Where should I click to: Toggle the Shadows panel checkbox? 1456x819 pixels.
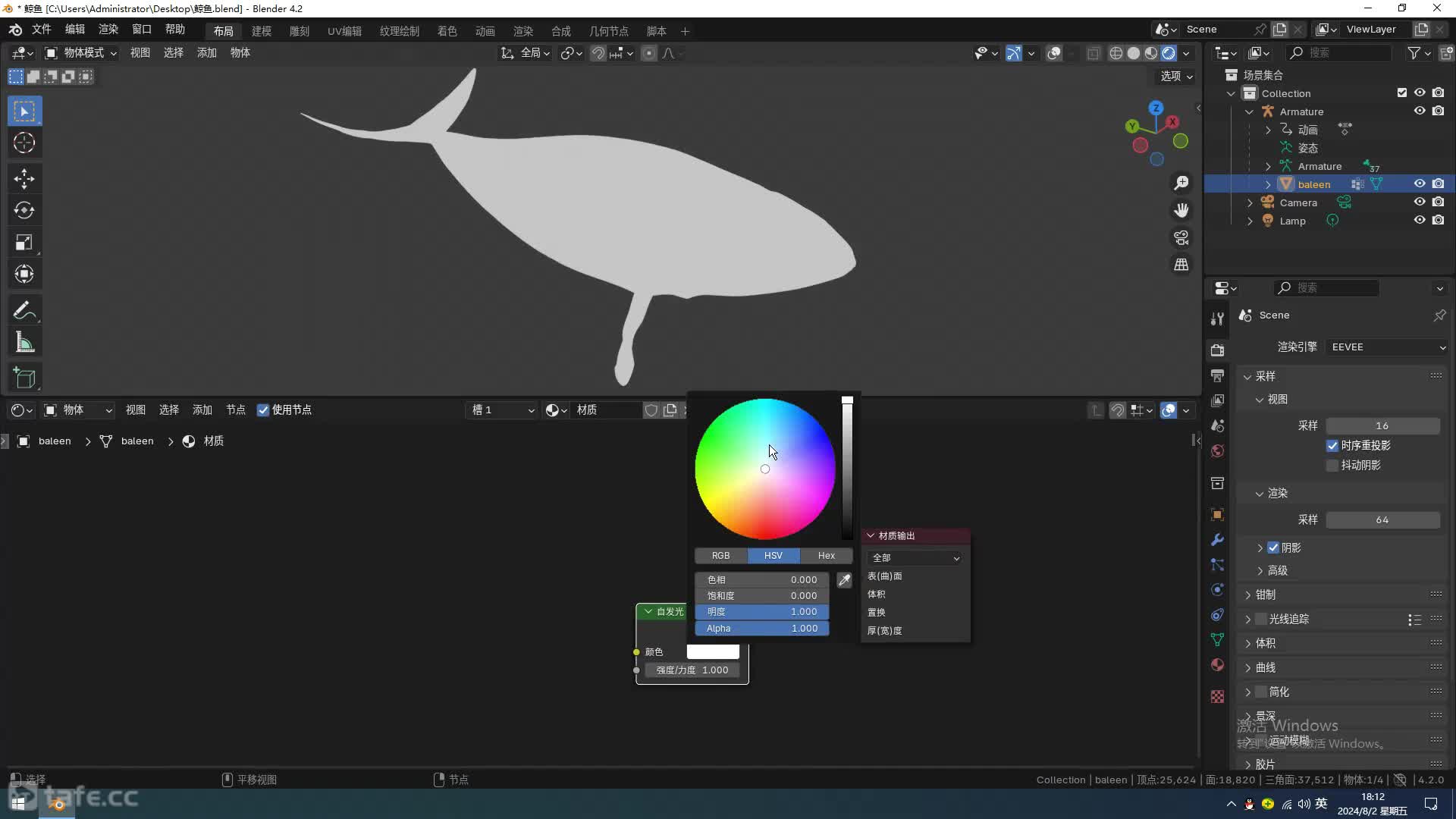click(1273, 548)
